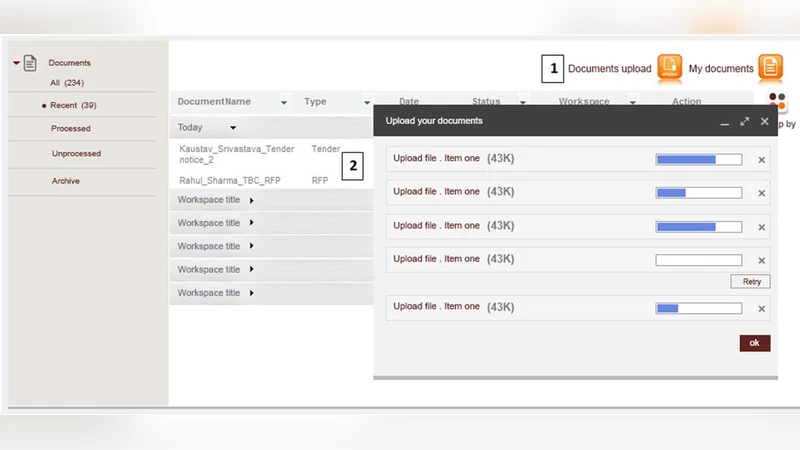Viewport: 800px width, 450px height.
Task: Expand the Today group dropdown
Action: [233, 128]
